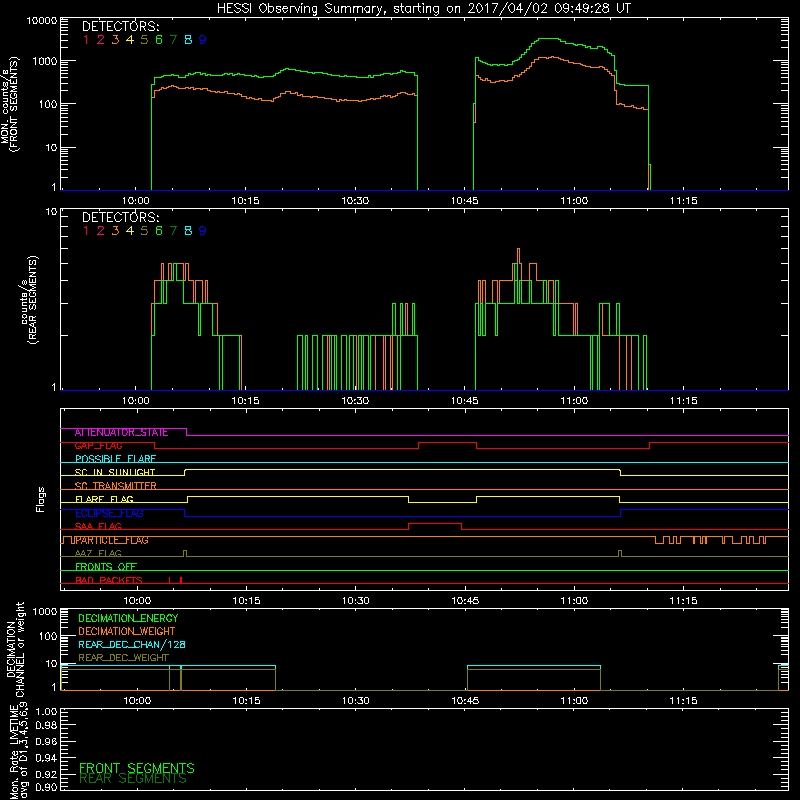Click the DECIMATION_WEIGHT legend entry
The image size is (800, 800).
pyautogui.click(x=127, y=631)
